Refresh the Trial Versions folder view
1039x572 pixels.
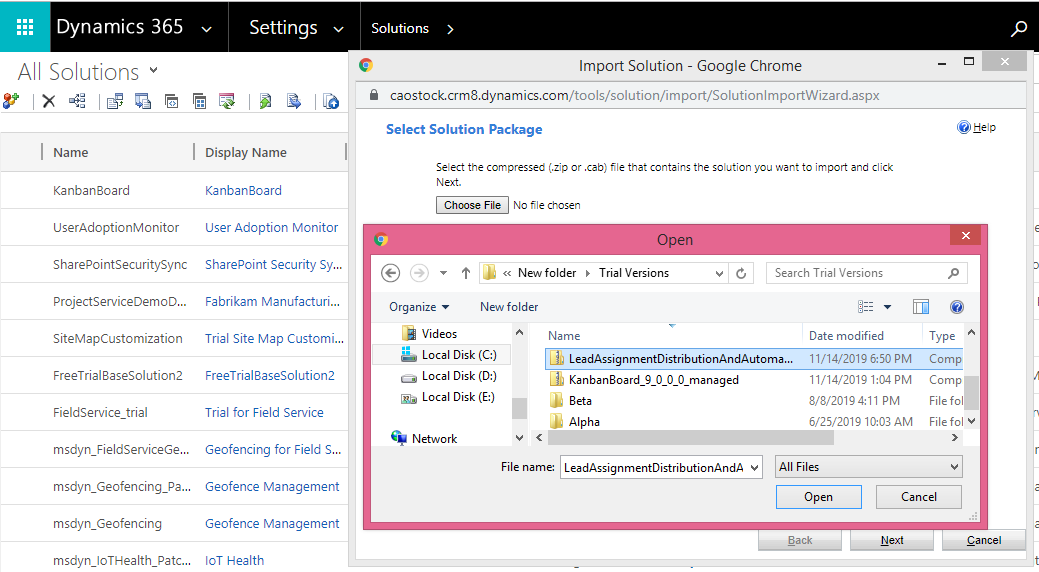point(741,273)
